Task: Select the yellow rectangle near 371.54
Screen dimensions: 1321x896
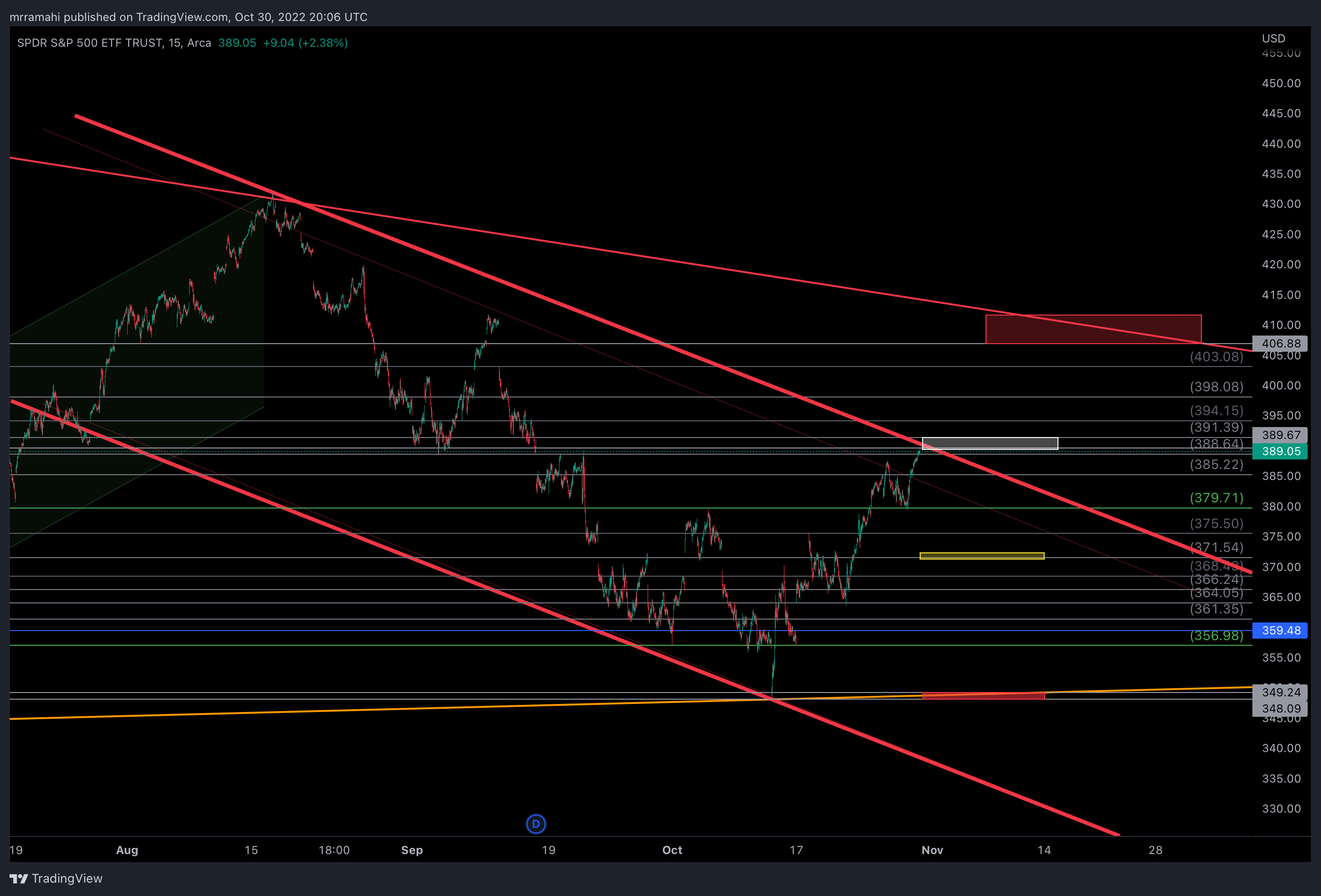Action: (982, 555)
